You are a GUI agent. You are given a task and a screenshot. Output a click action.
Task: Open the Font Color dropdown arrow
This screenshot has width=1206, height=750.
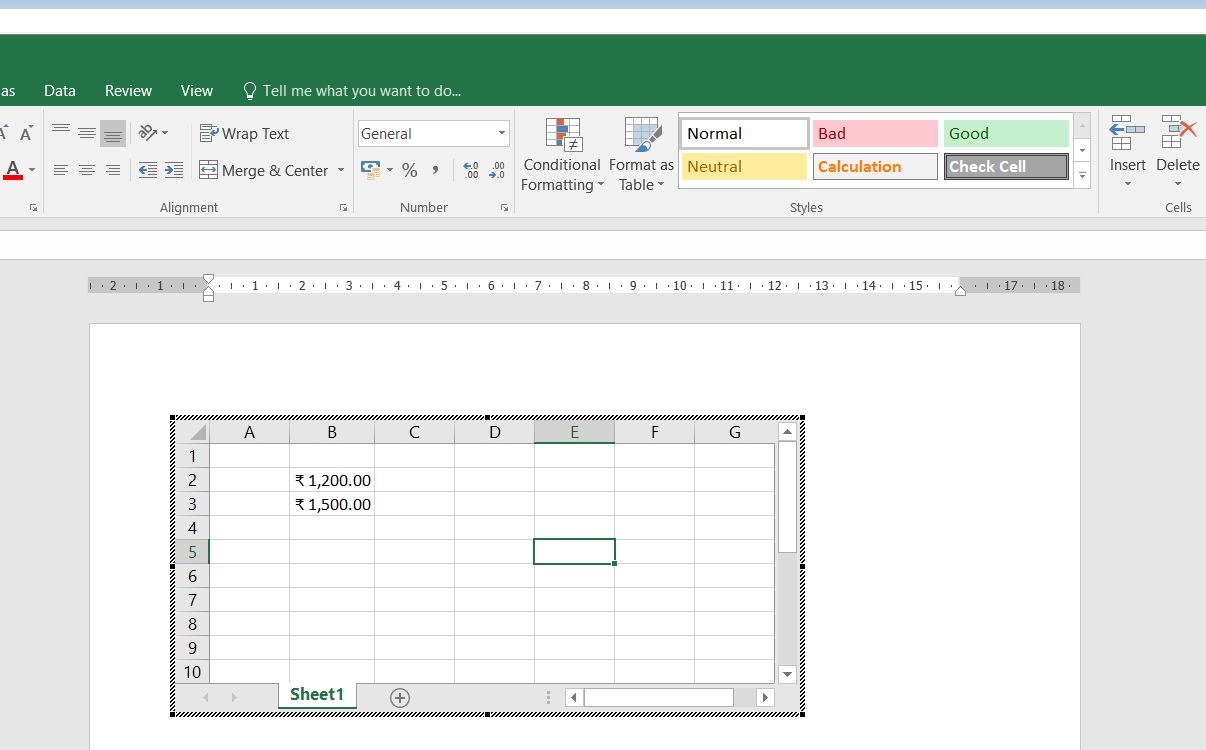[x=32, y=170]
